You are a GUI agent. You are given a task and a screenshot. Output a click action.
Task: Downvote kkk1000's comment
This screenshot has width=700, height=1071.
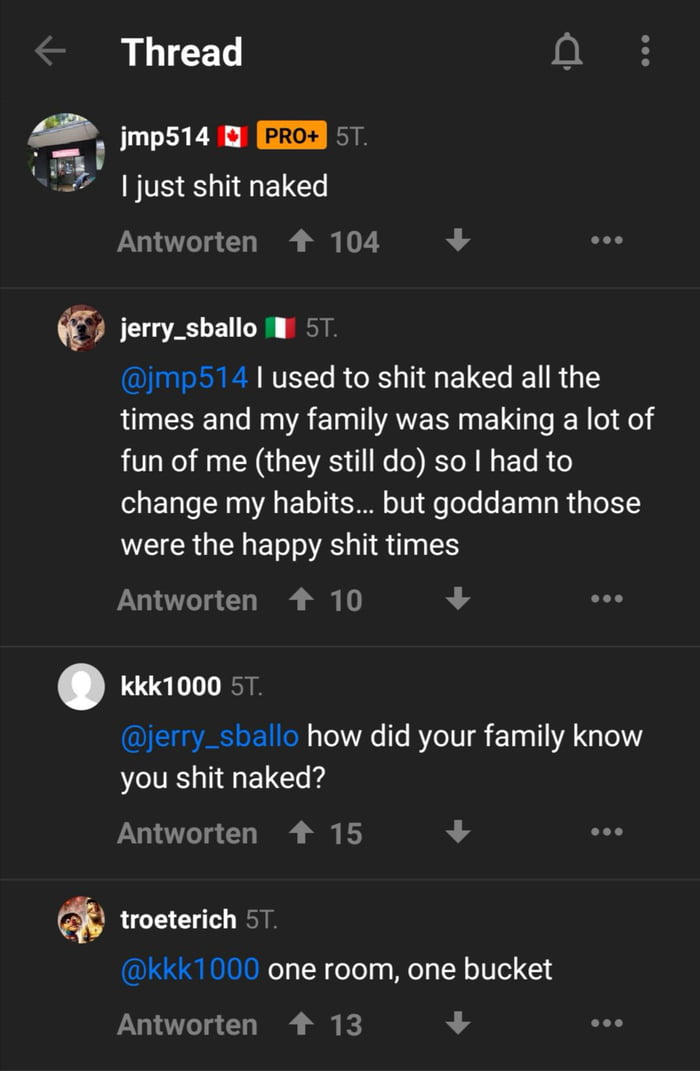[x=458, y=832]
